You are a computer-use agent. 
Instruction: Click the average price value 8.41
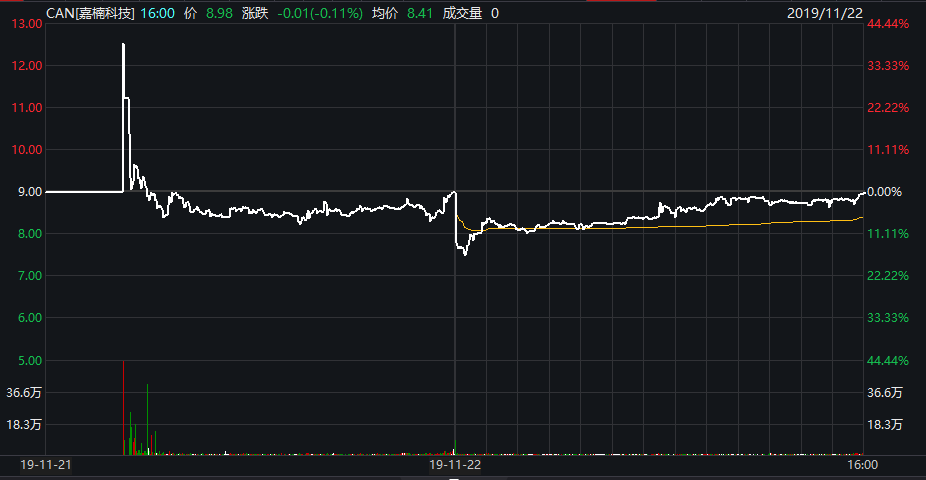tap(420, 13)
